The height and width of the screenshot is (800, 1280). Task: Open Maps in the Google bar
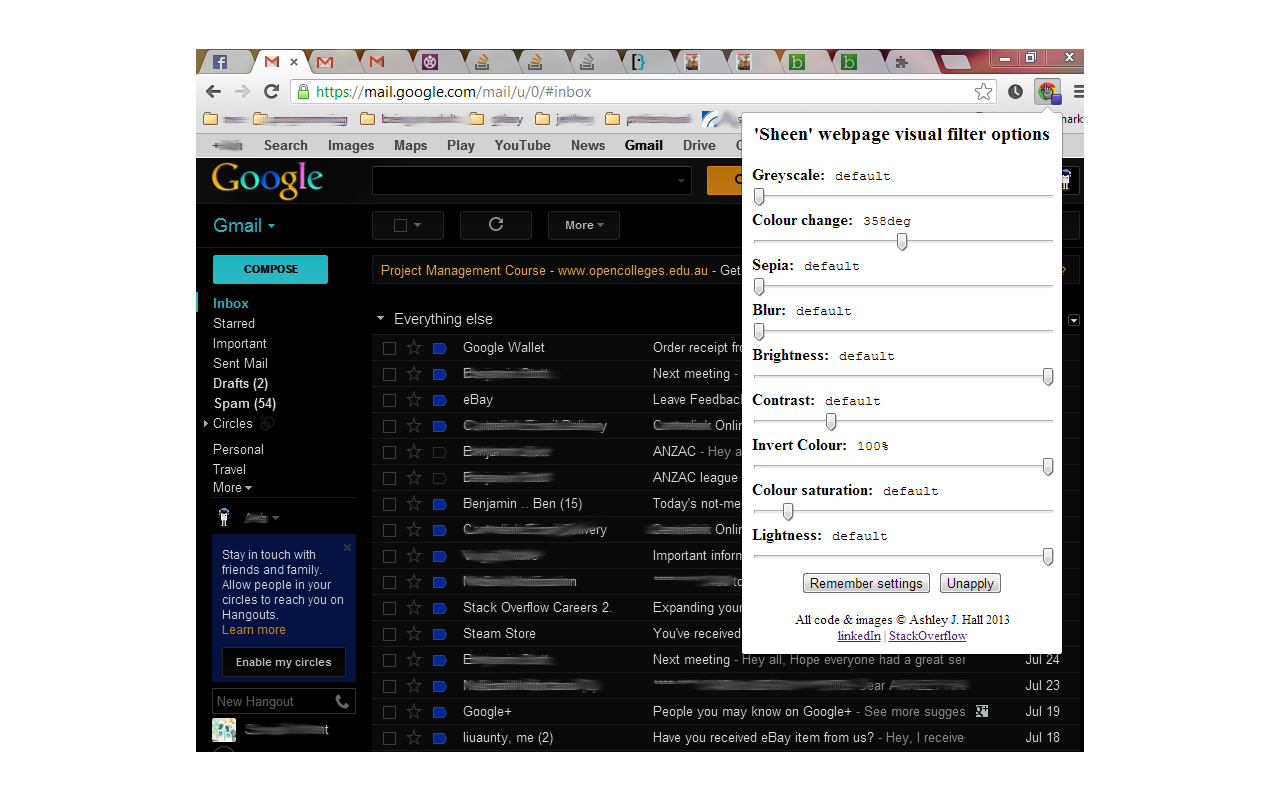(410, 145)
